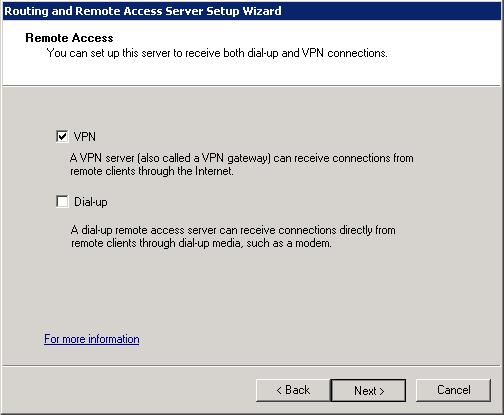
Task: Select the word Internet in VPN description
Action: coord(214,171)
